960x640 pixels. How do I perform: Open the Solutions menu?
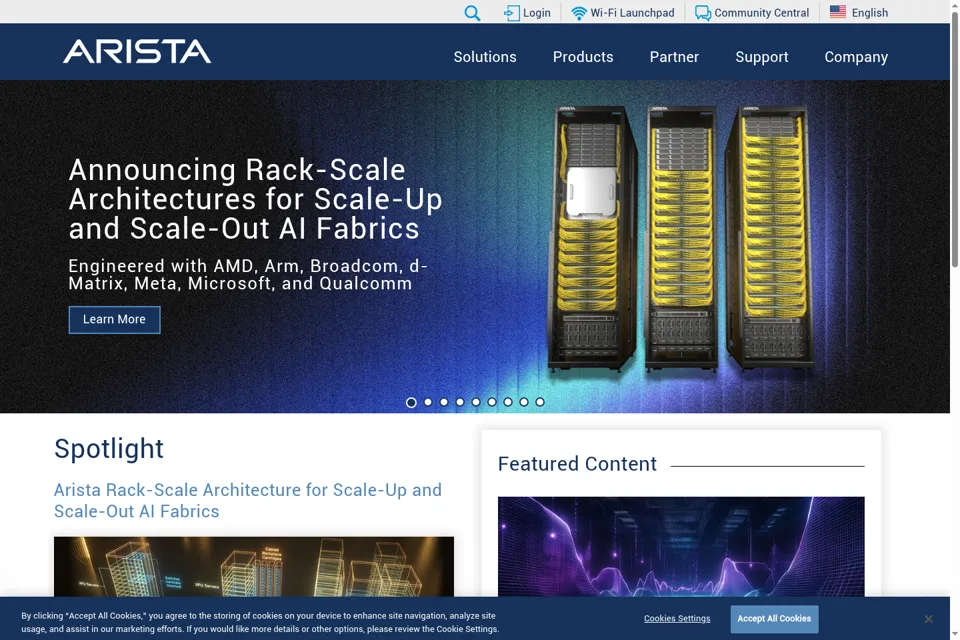485,57
